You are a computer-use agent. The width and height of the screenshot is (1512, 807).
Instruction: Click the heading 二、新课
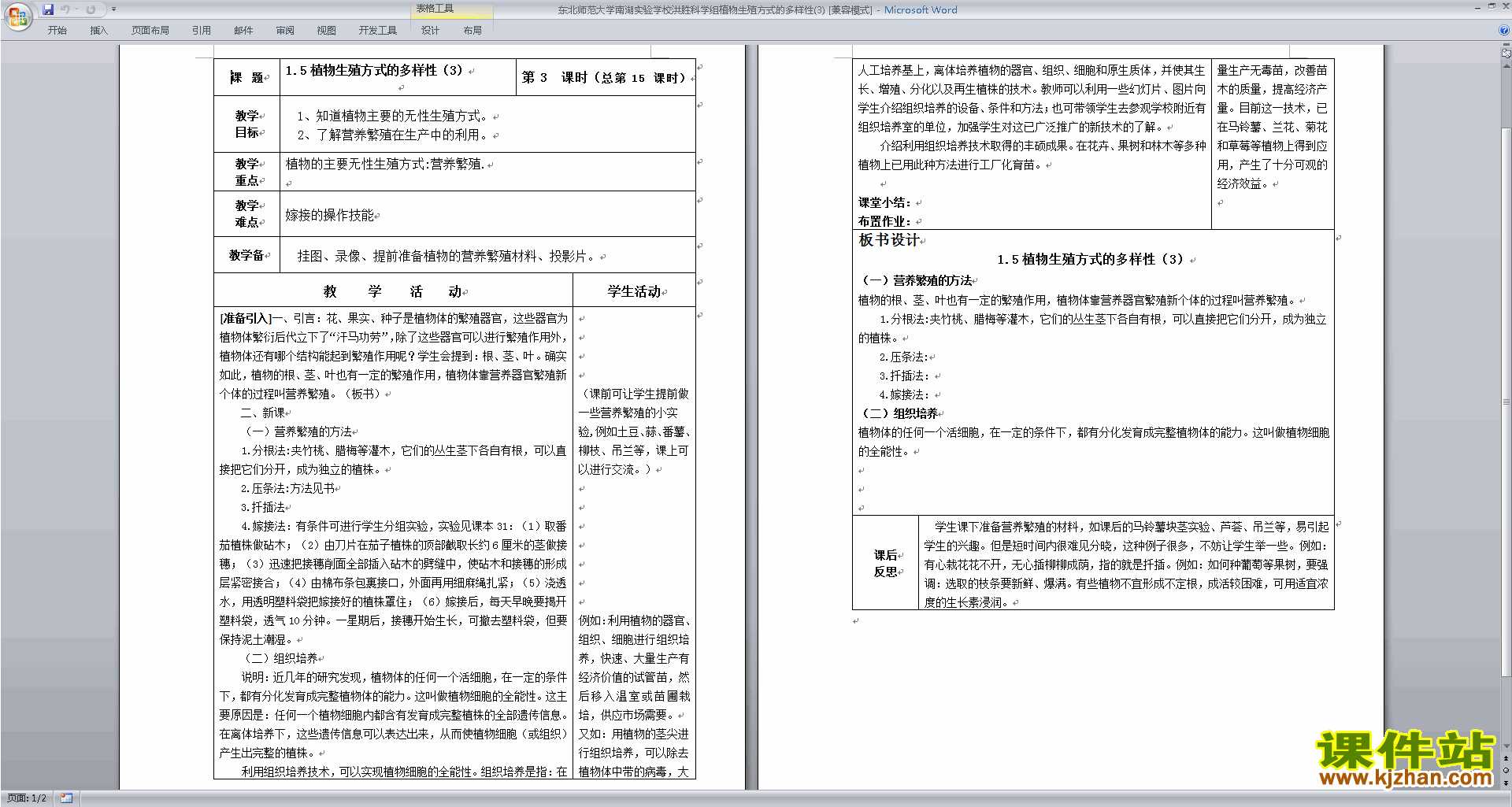[x=262, y=413]
